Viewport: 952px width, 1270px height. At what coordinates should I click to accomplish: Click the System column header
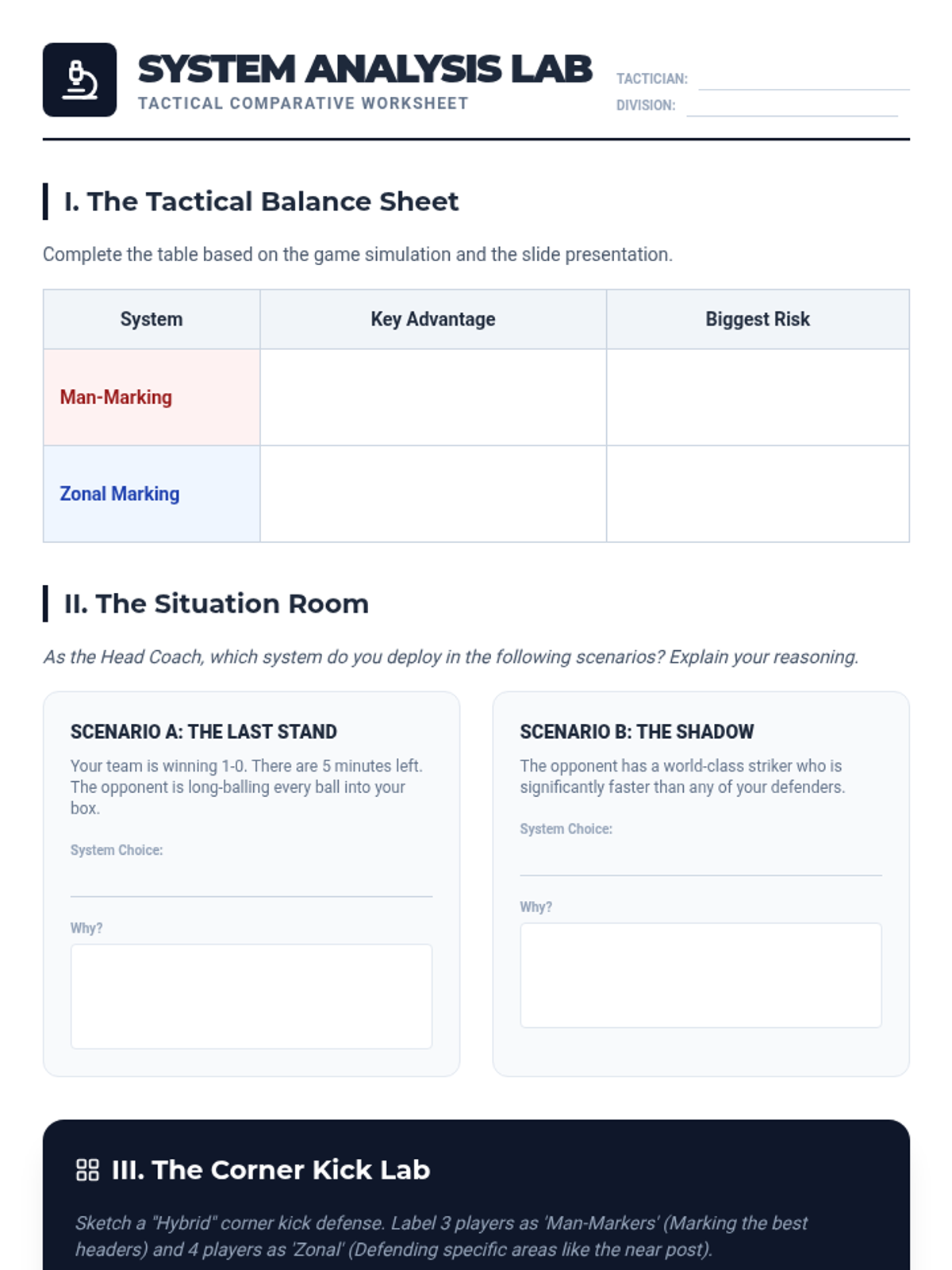tap(152, 319)
